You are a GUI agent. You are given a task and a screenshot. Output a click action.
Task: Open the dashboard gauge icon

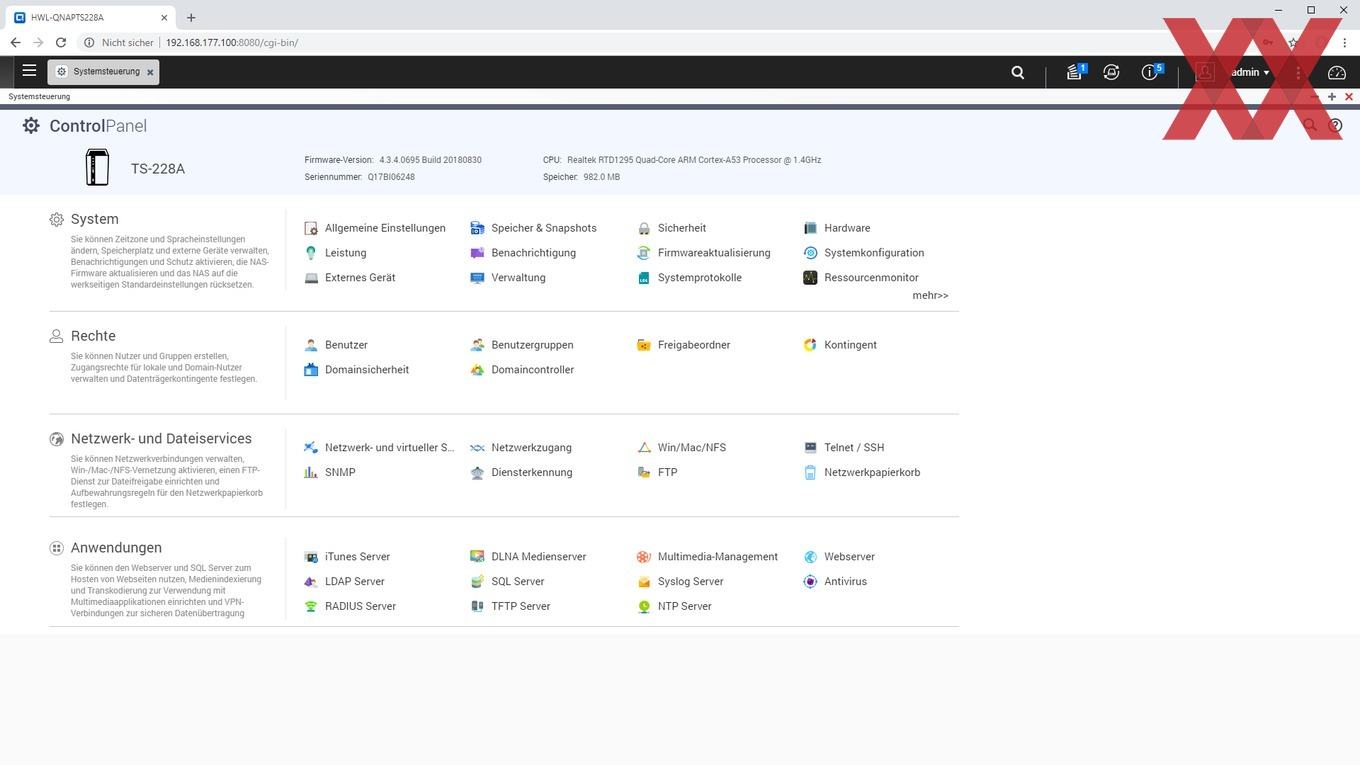(1337, 72)
